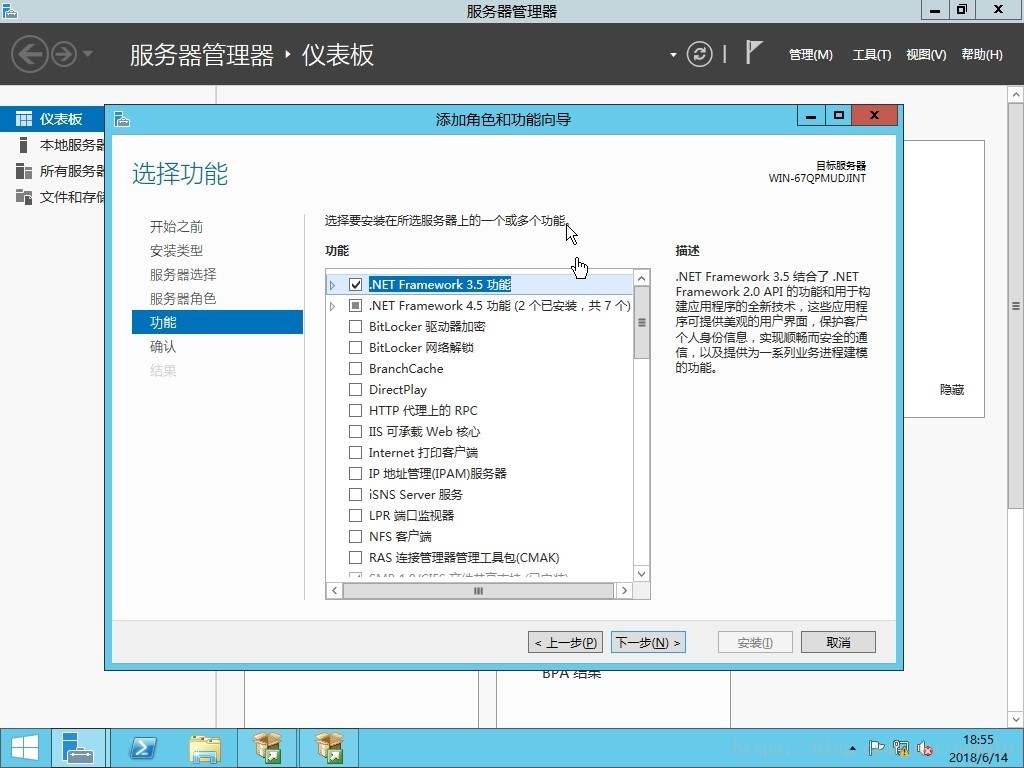
Task: Click the 取消 cancel button
Action: pos(838,642)
